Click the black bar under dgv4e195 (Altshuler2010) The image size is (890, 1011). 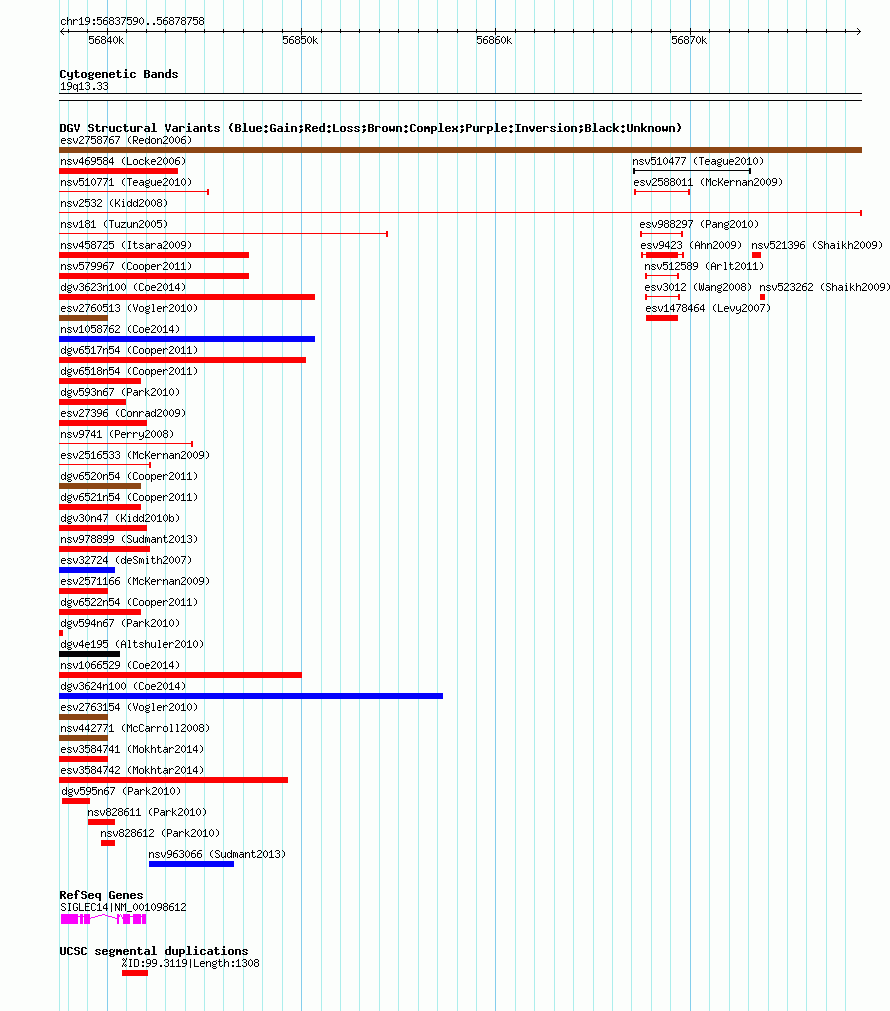pyautogui.click(x=90, y=654)
